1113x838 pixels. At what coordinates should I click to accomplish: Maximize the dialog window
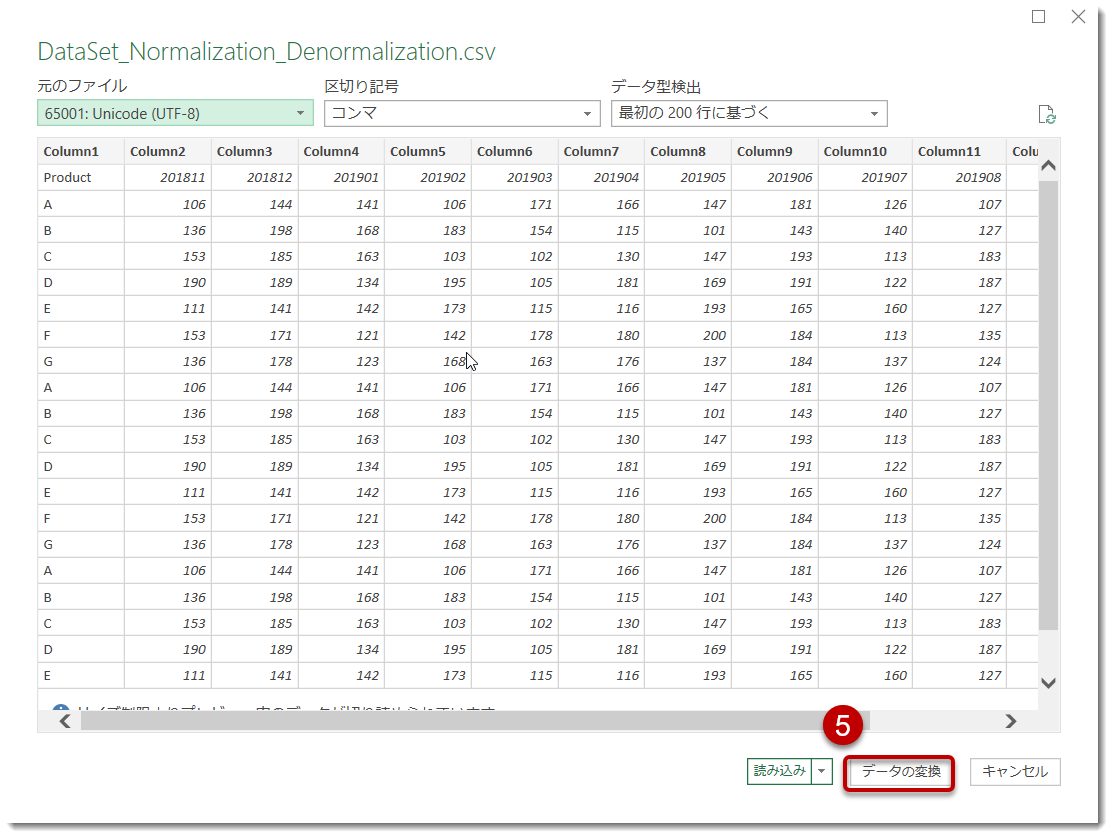point(1038,16)
